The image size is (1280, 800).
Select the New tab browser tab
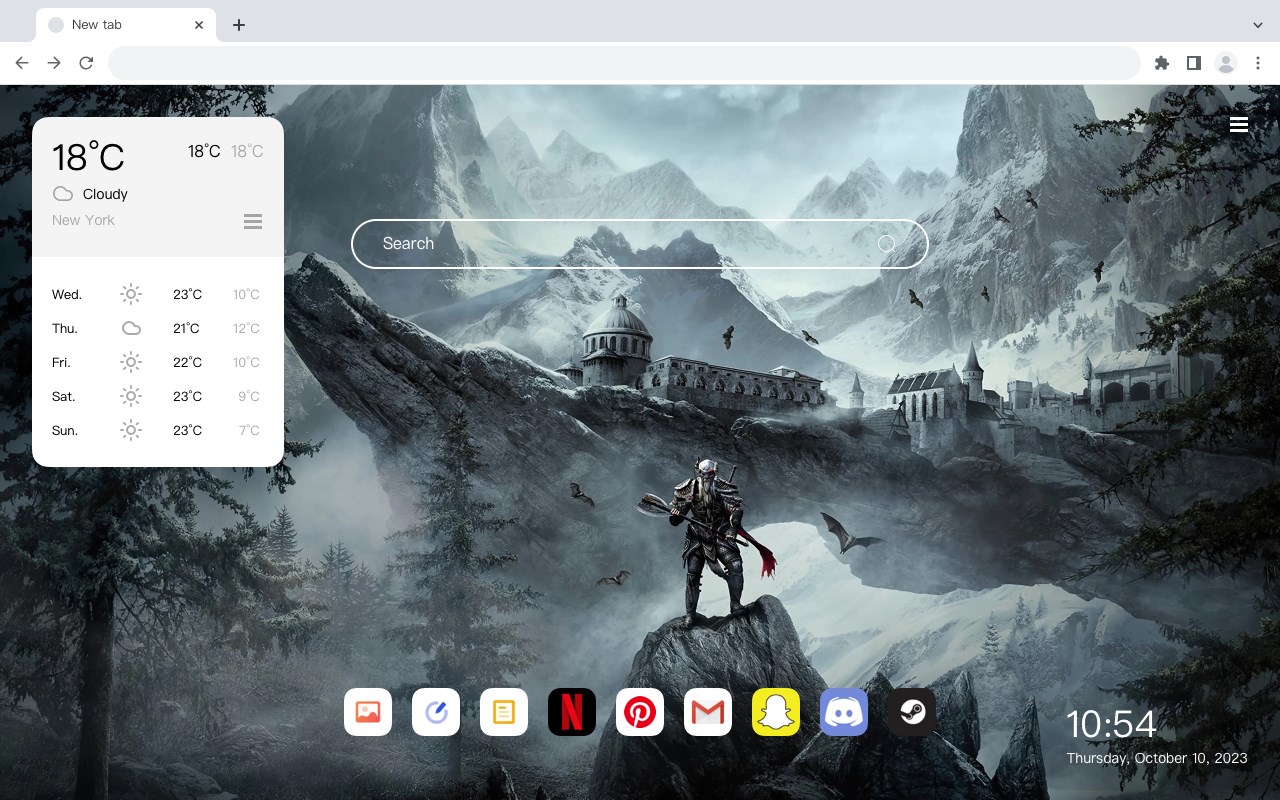pos(126,25)
